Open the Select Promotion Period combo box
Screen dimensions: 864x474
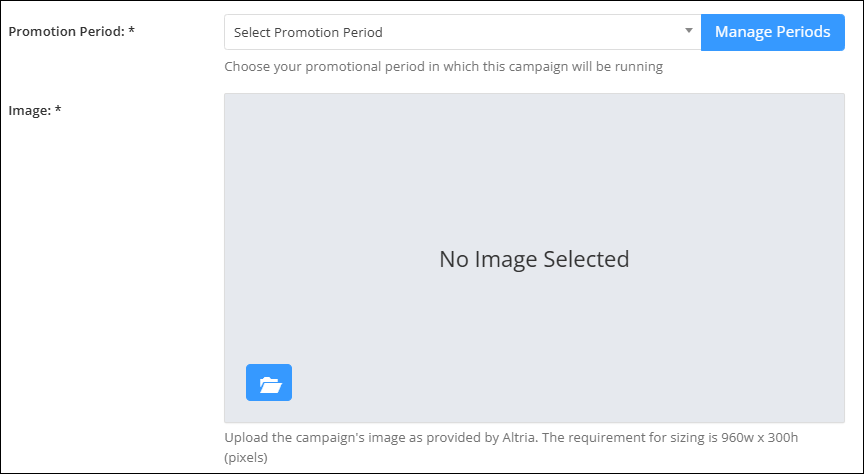point(462,32)
